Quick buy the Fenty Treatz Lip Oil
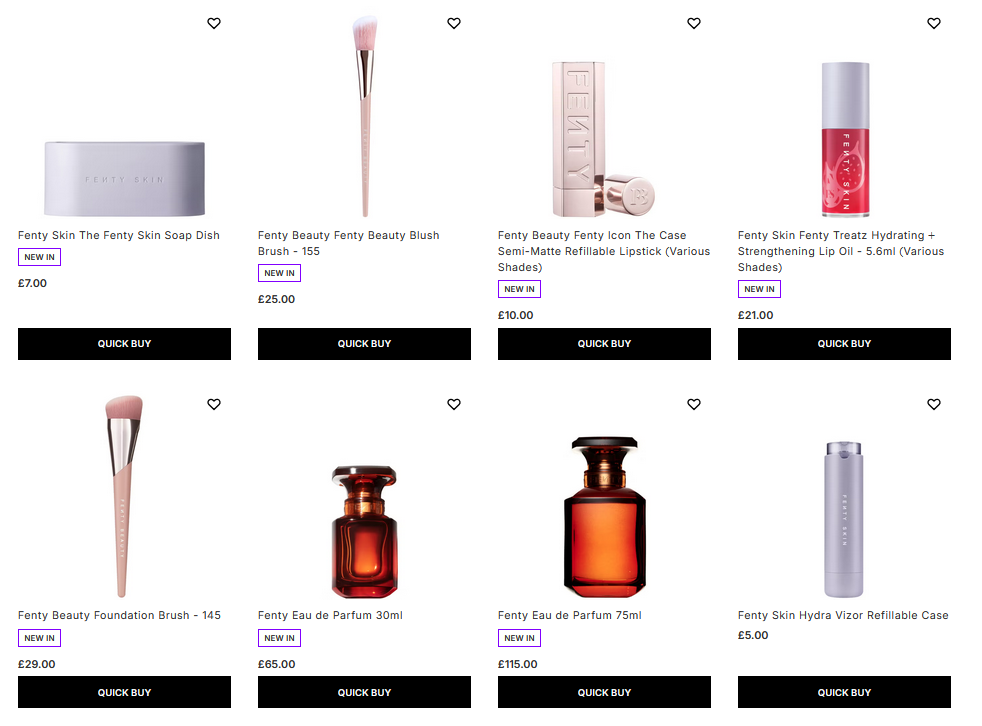This screenshot has height=726, width=982. pos(844,343)
